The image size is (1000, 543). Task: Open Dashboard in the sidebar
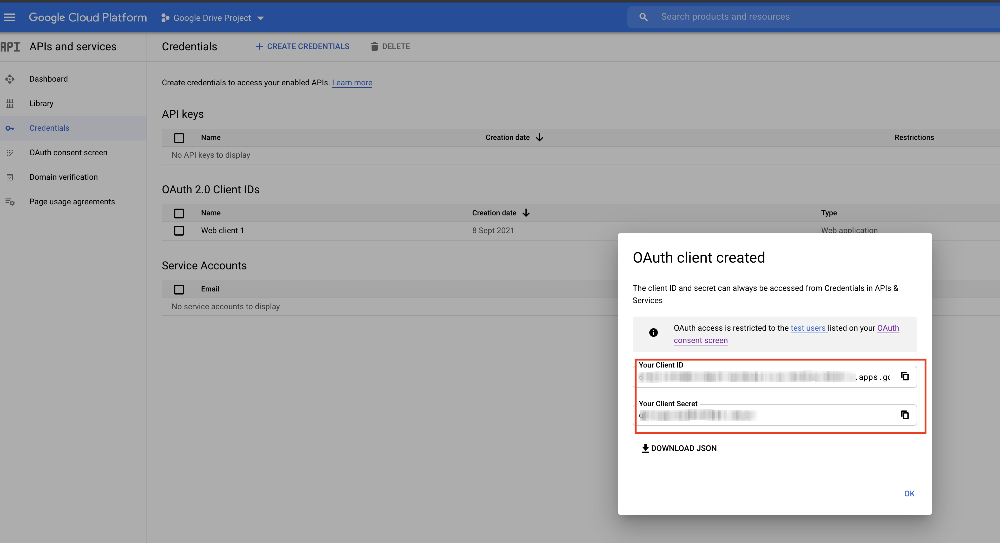point(48,79)
